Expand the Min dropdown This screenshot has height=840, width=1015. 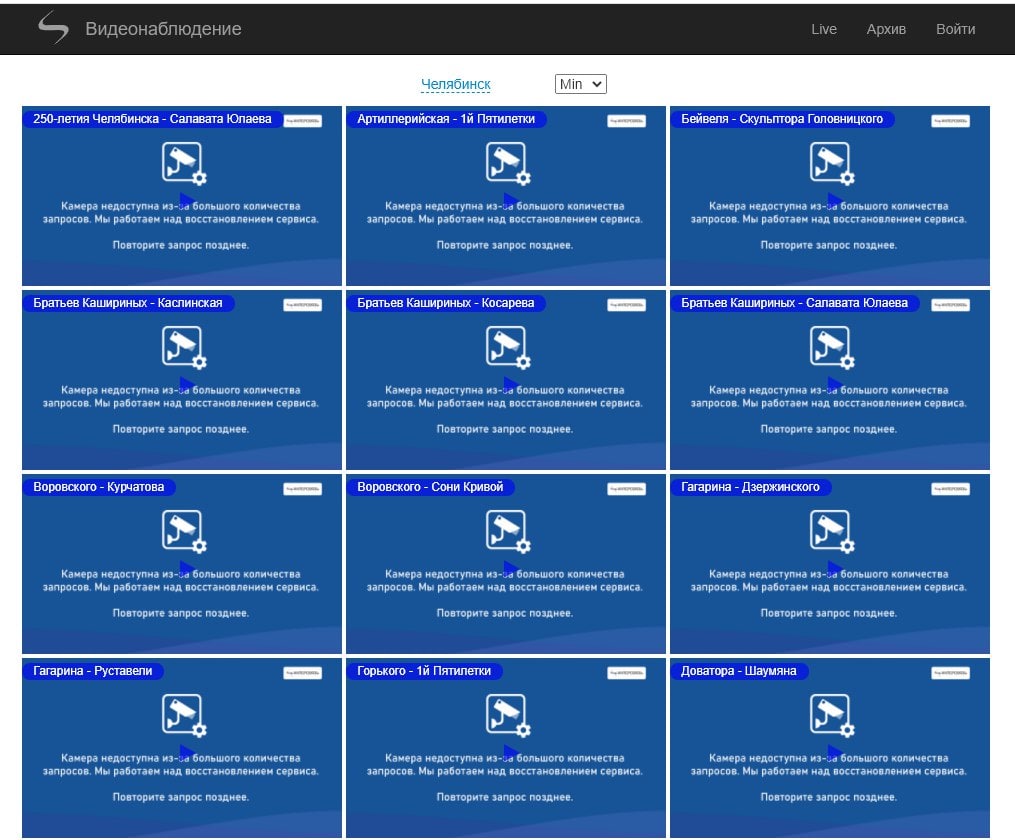click(580, 84)
